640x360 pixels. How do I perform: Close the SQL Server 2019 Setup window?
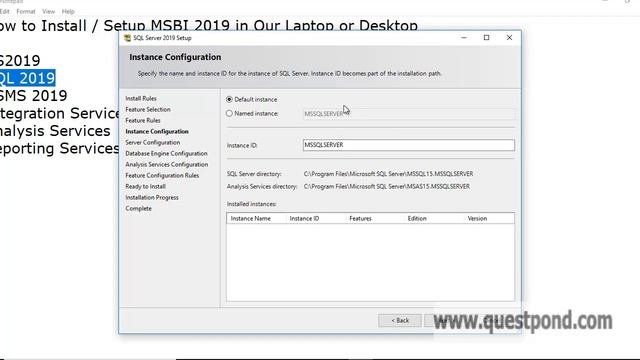coord(509,38)
